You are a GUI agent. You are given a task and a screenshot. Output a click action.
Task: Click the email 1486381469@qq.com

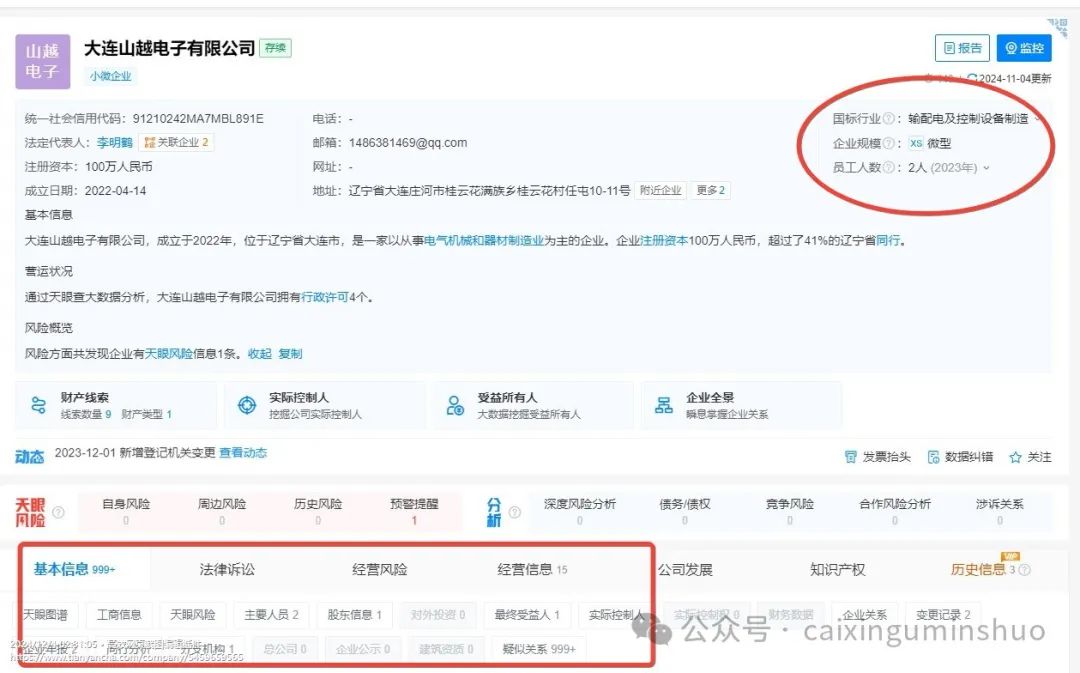point(408,143)
